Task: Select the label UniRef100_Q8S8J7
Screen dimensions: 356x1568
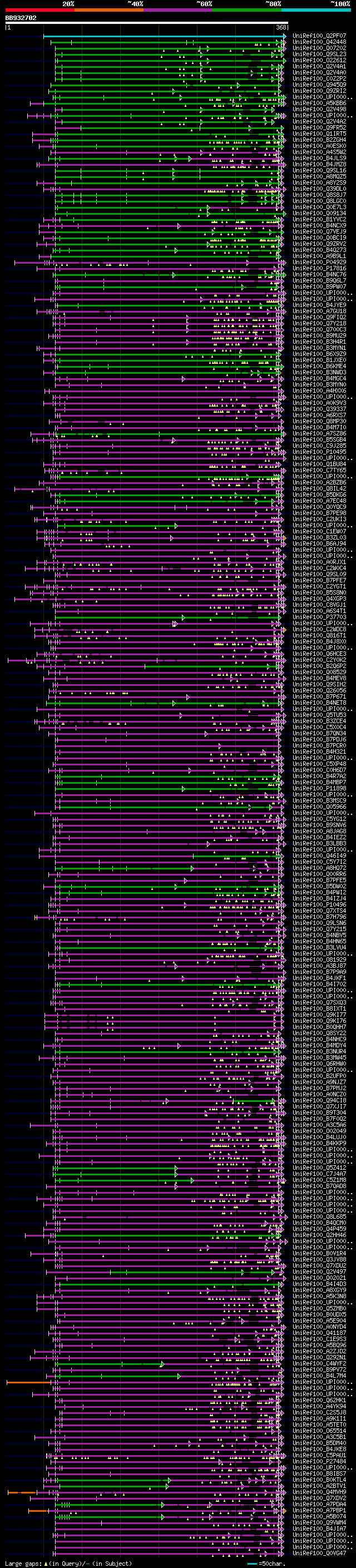Action: pos(319,195)
